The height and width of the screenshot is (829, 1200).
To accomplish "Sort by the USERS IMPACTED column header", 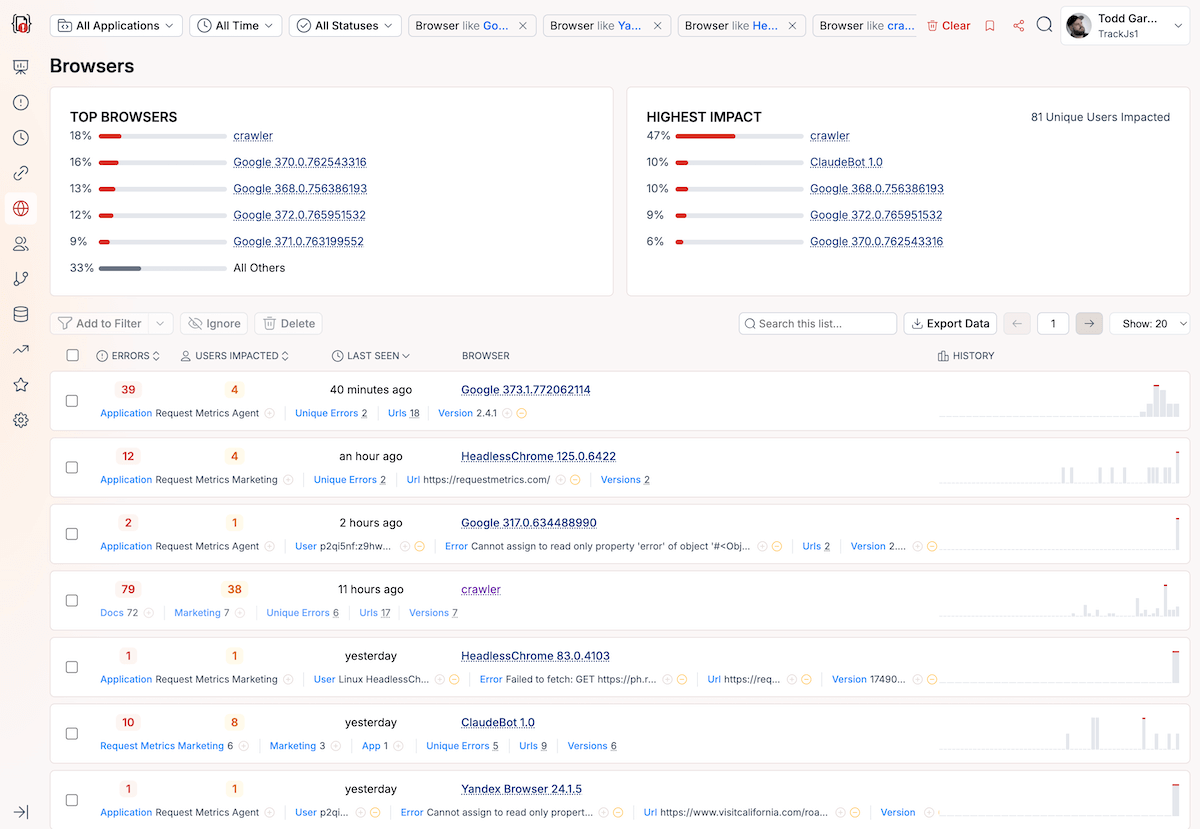I will (x=234, y=356).
